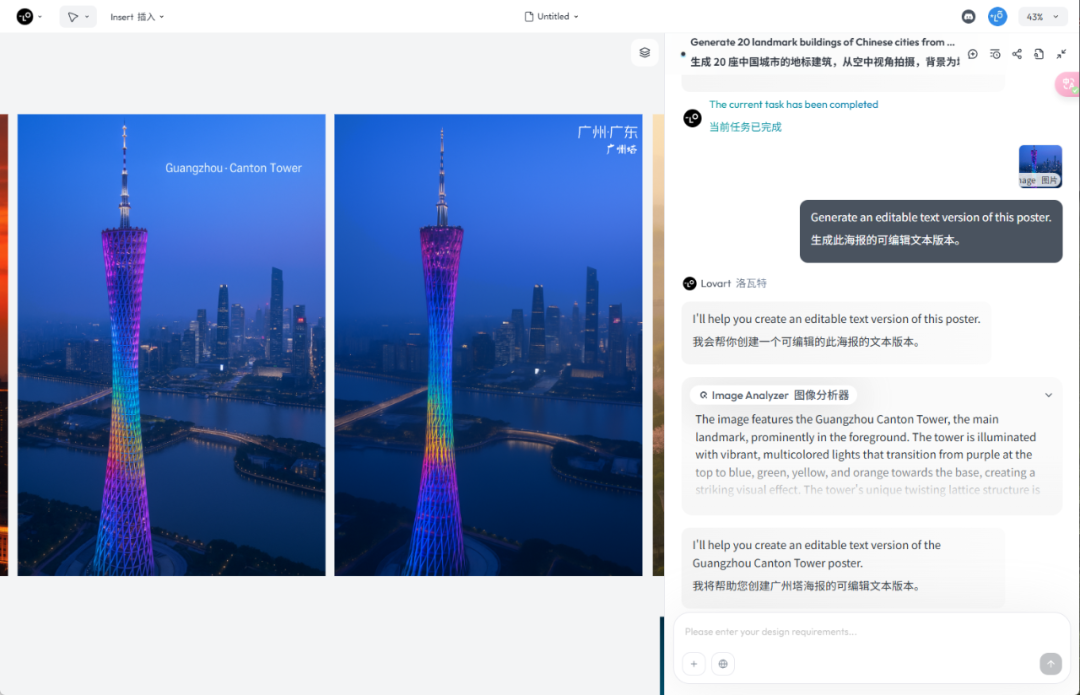Click the document copy icon in chat header
The height and width of the screenshot is (695, 1080).
point(1039,54)
